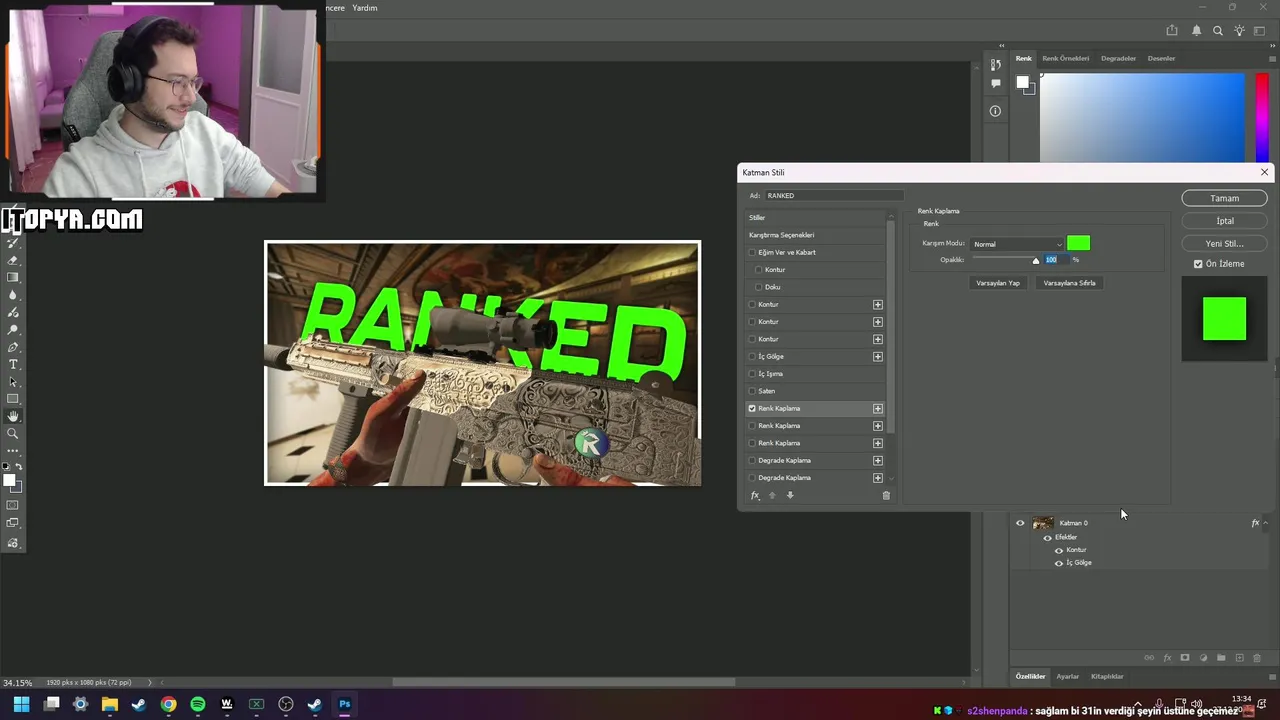
Task: Cancel with the İptal button
Action: pos(1224,221)
